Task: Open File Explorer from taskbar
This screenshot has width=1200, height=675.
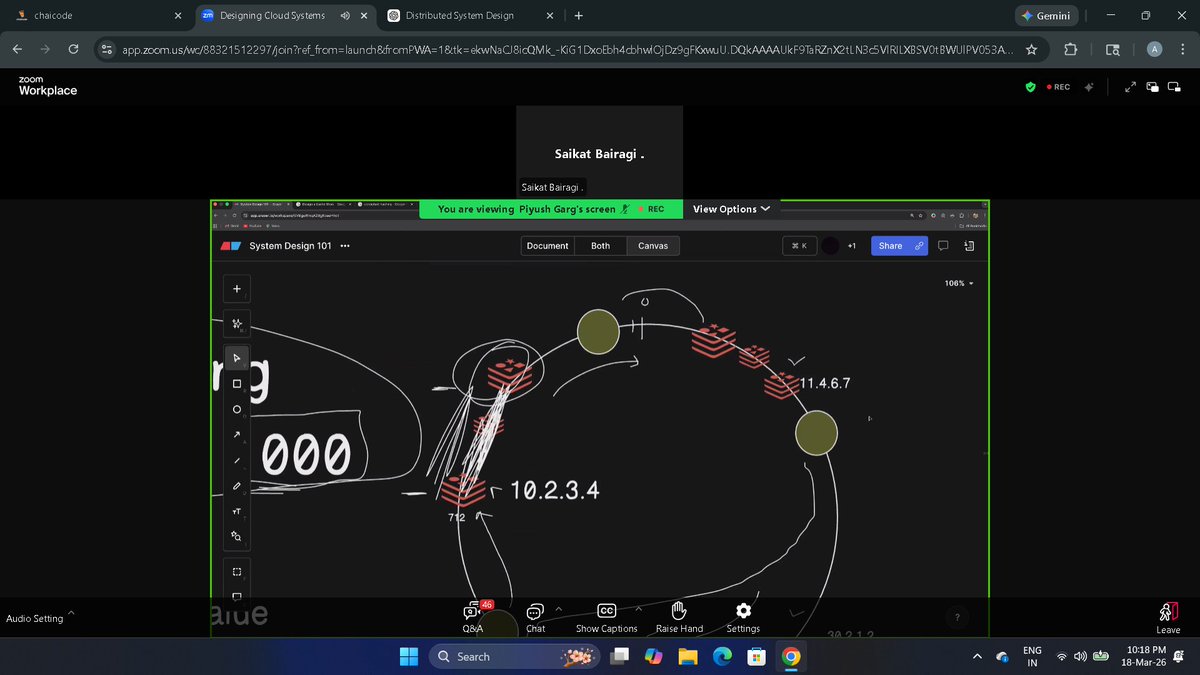Action: (x=688, y=656)
